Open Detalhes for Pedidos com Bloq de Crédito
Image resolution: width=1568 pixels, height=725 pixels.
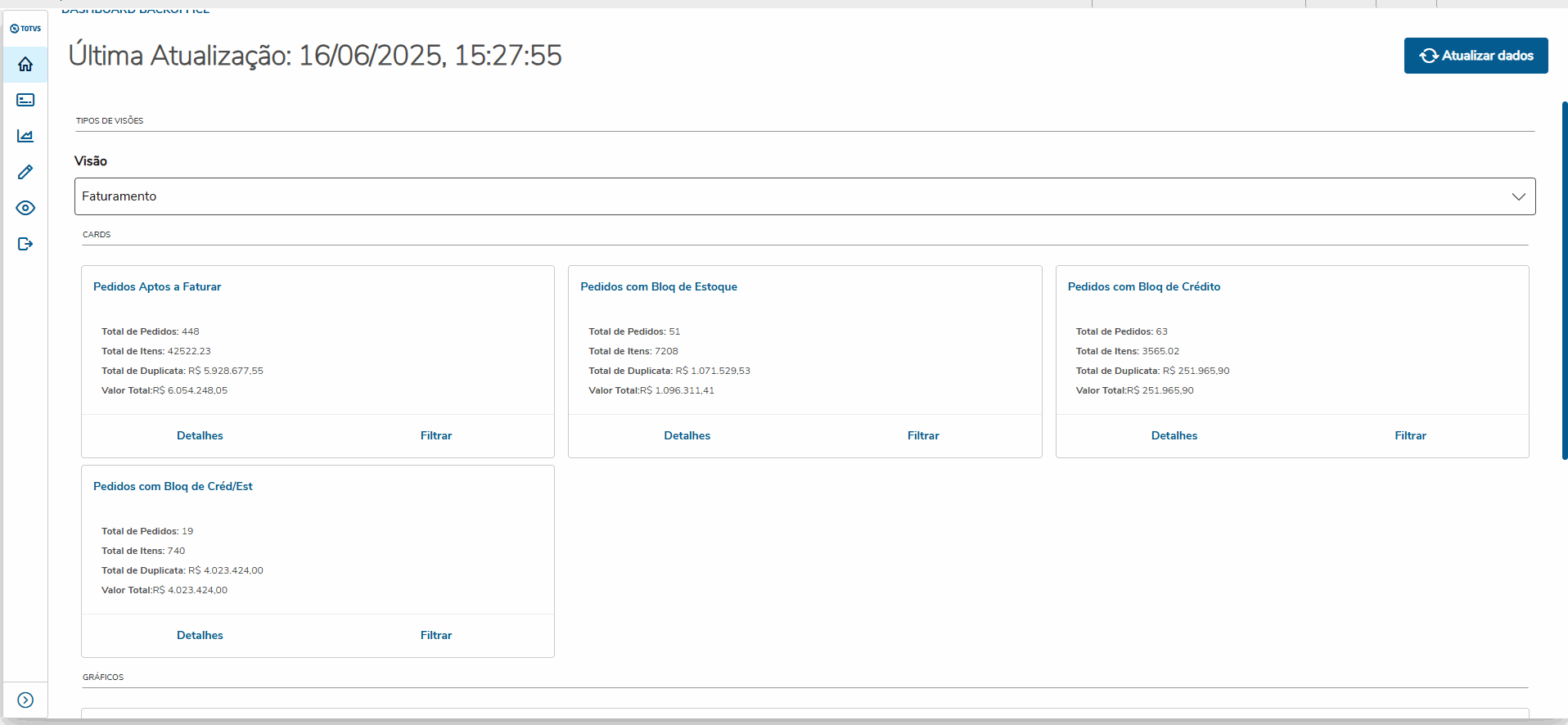click(1174, 435)
